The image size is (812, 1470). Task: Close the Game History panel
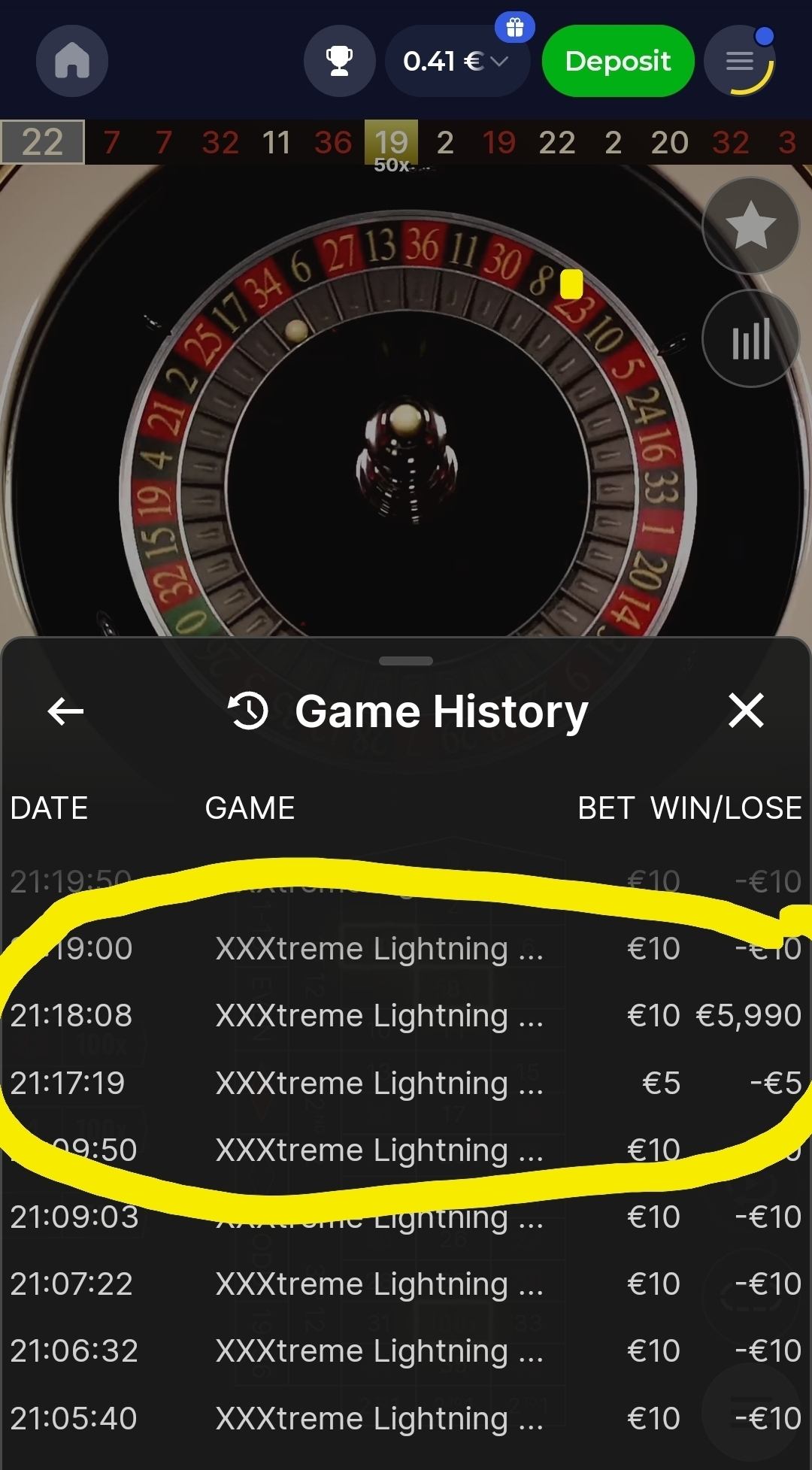(x=746, y=711)
